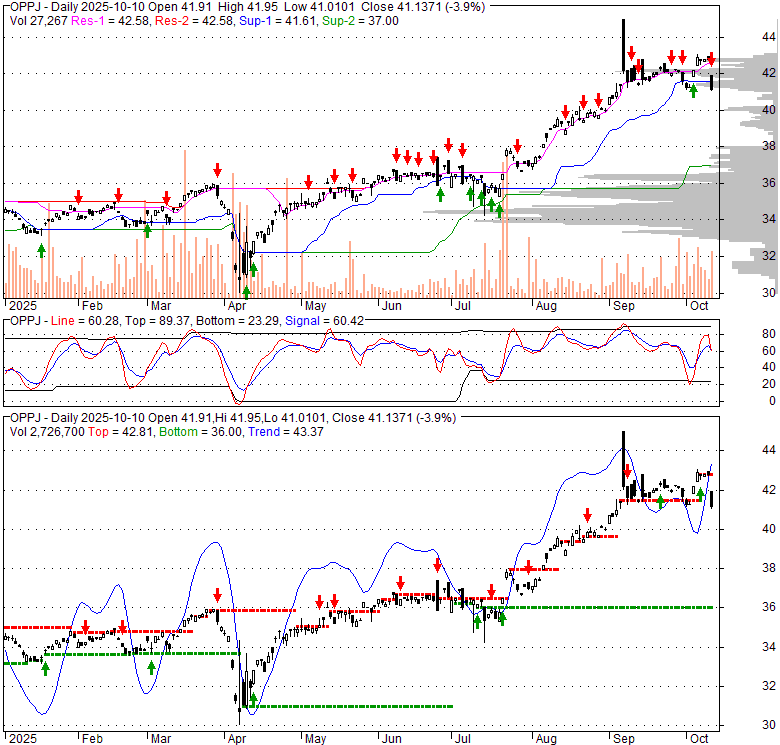The width and height of the screenshot is (780, 745).
Task: Select the Sup-2 = 37.00 label
Action: pyautogui.click(x=360, y=21)
